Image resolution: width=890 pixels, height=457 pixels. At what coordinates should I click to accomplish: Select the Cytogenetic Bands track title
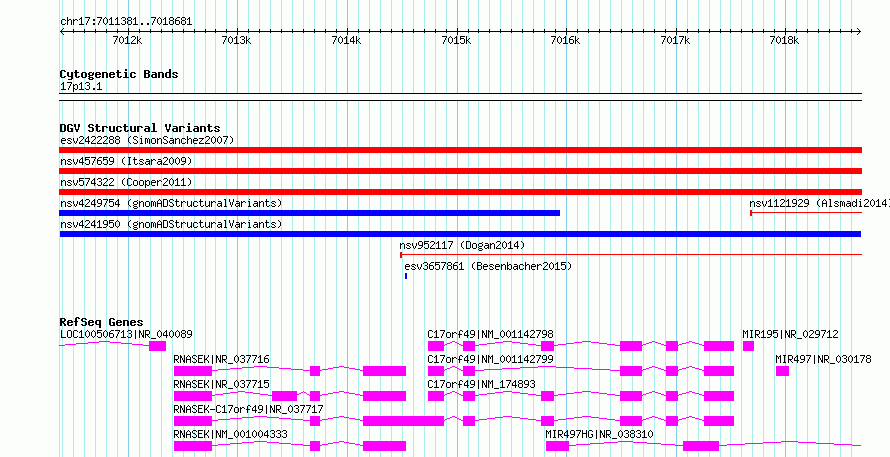tap(119, 74)
